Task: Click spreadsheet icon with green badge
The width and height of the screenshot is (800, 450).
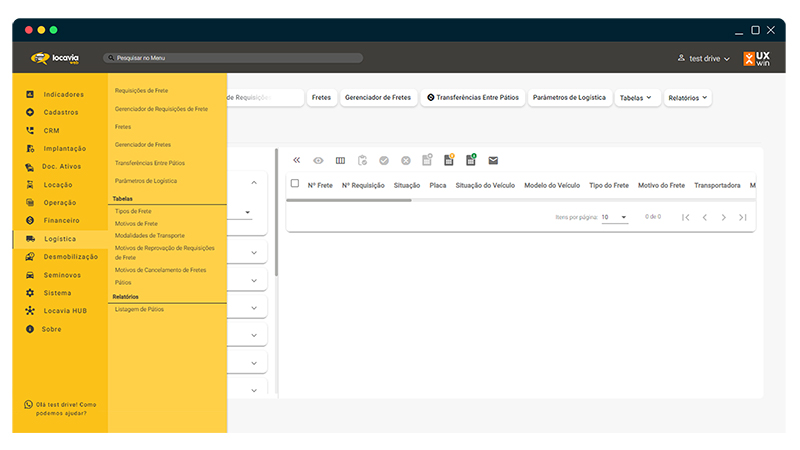Action: [x=471, y=160]
